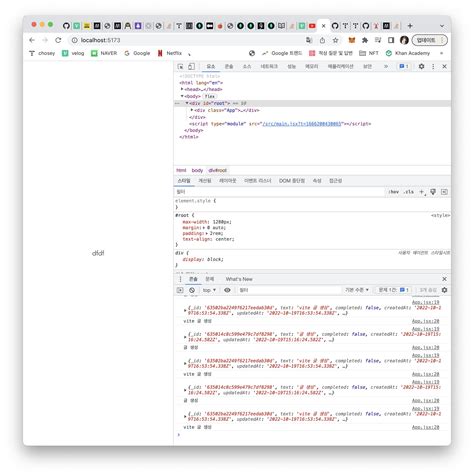Switch to the 소스 (Sources) panel tab
The width and height of the screenshot is (474, 476).
(247, 67)
